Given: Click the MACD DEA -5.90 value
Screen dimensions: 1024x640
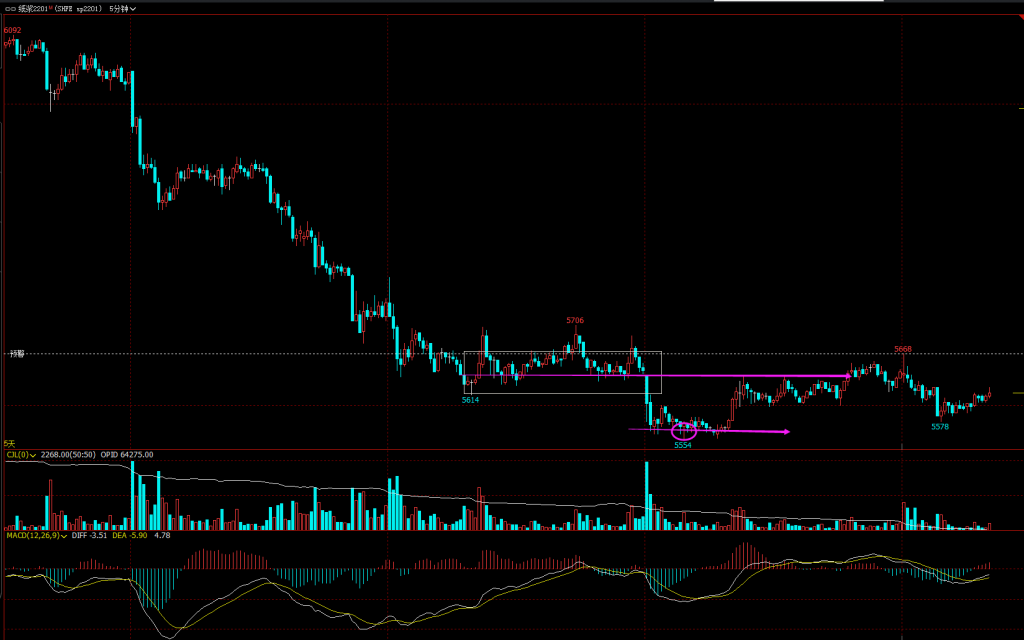Looking at the screenshot, I should tap(128, 536).
